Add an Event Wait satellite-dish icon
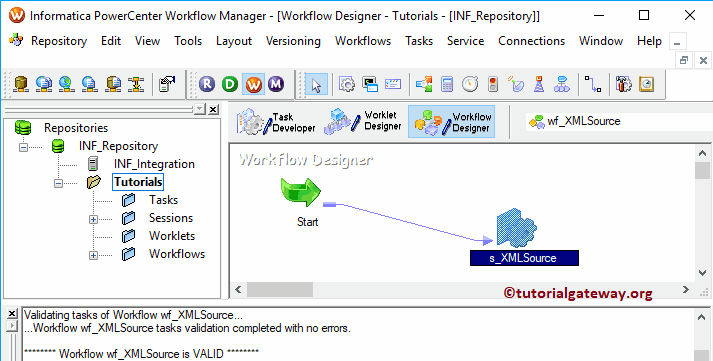This screenshot has width=713, height=361. coord(516,84)
